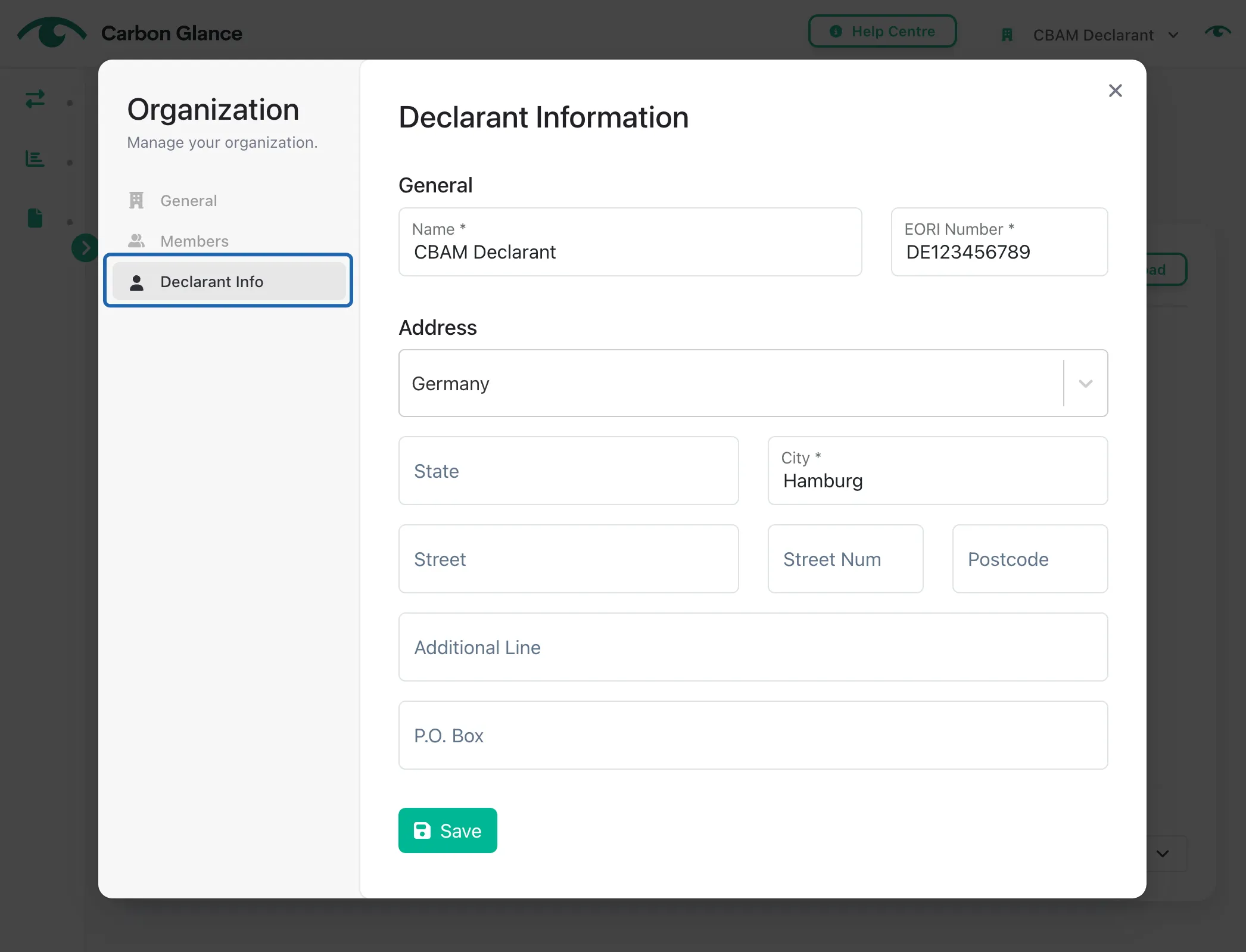Click the Name input field

click(x=630, y=242)
